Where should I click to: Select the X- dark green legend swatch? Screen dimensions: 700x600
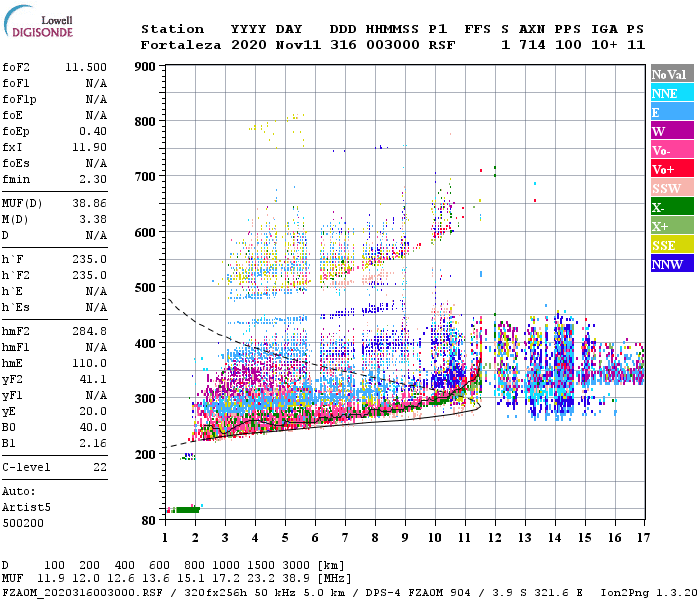click(672, 207)
